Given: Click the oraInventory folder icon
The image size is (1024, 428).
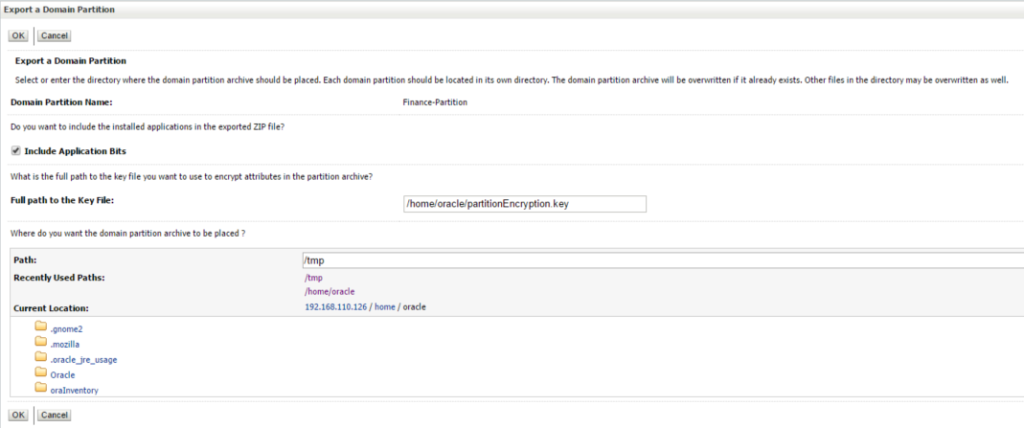Looking at the screenshot, I should point(41,389).
